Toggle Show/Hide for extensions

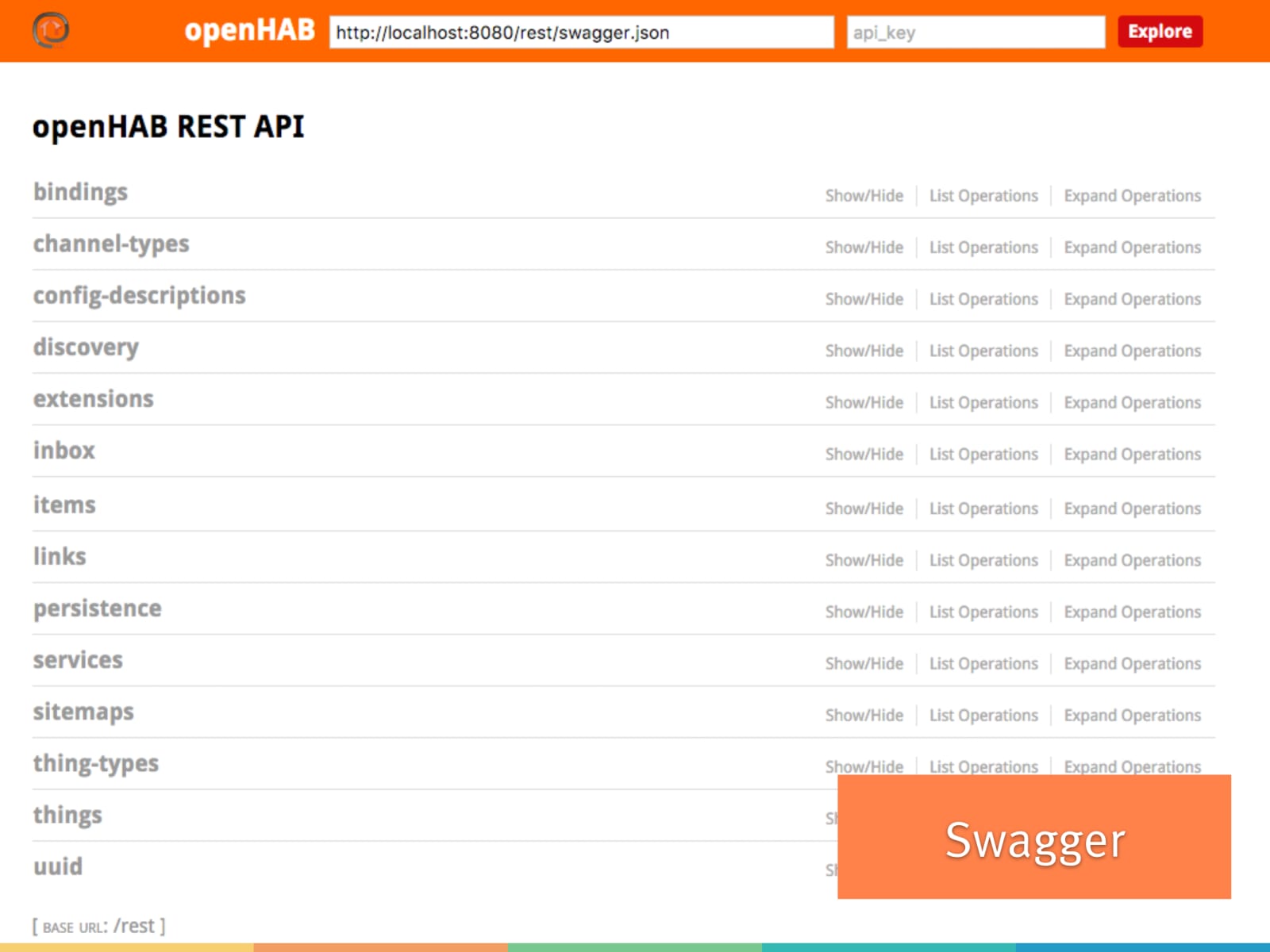tap(864, 403)
